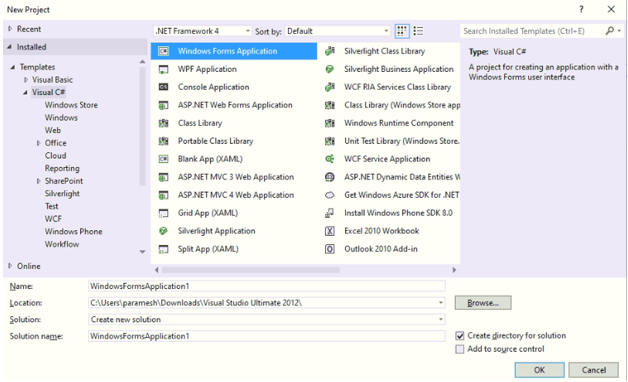Click the template list horizontal scrollbar
The image size is (628, 382).
coord(251,270)
